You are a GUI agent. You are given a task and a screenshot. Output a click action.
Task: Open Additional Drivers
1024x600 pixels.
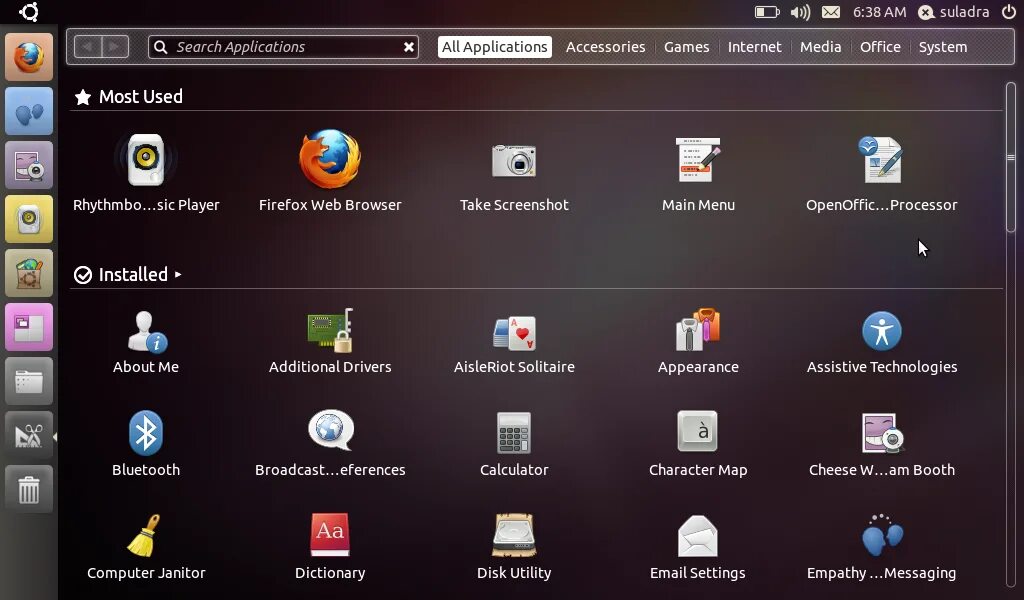(x=330, y=342)
